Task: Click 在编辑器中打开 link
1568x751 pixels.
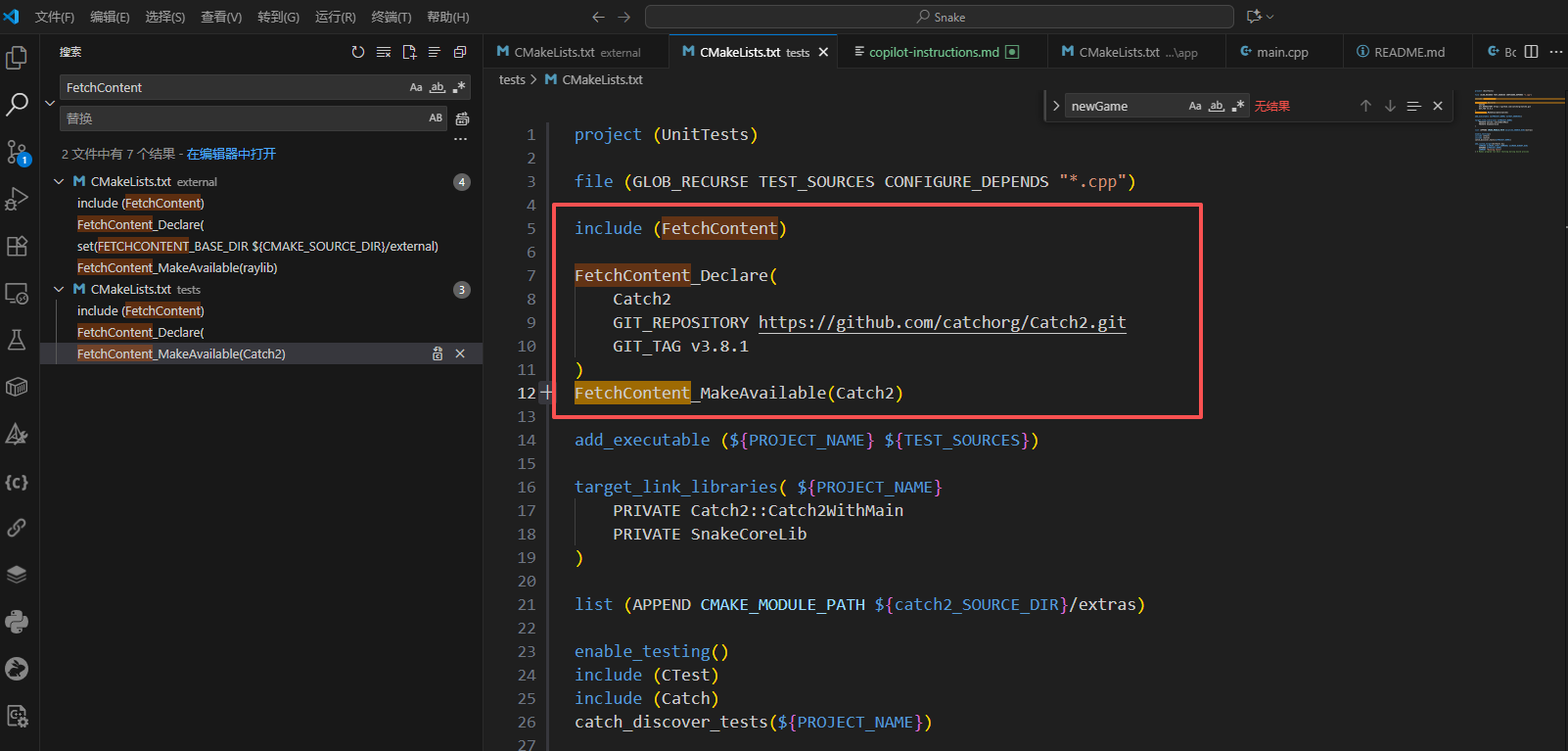Action: 231,154
